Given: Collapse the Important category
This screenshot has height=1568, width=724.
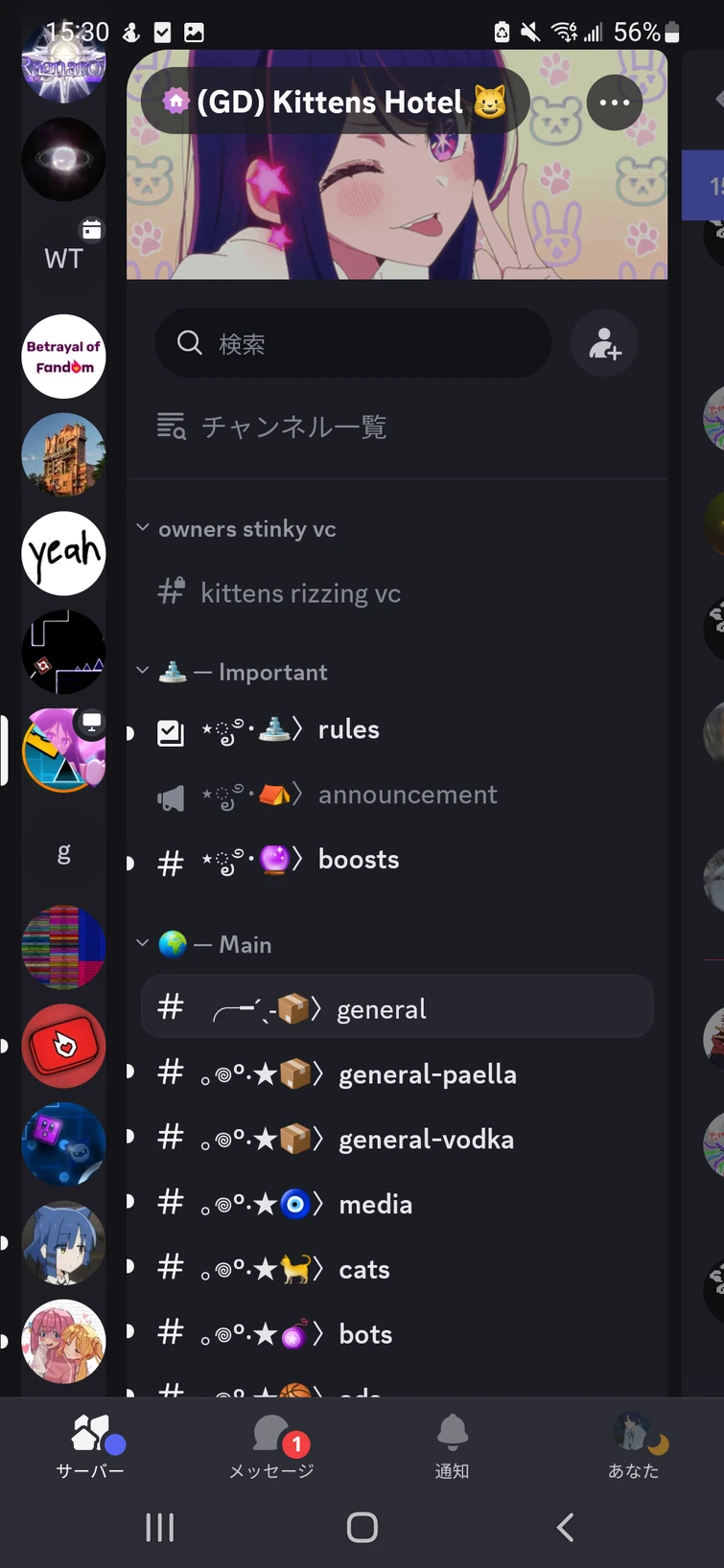Looking at the screenshot, I should coord(232,672).
